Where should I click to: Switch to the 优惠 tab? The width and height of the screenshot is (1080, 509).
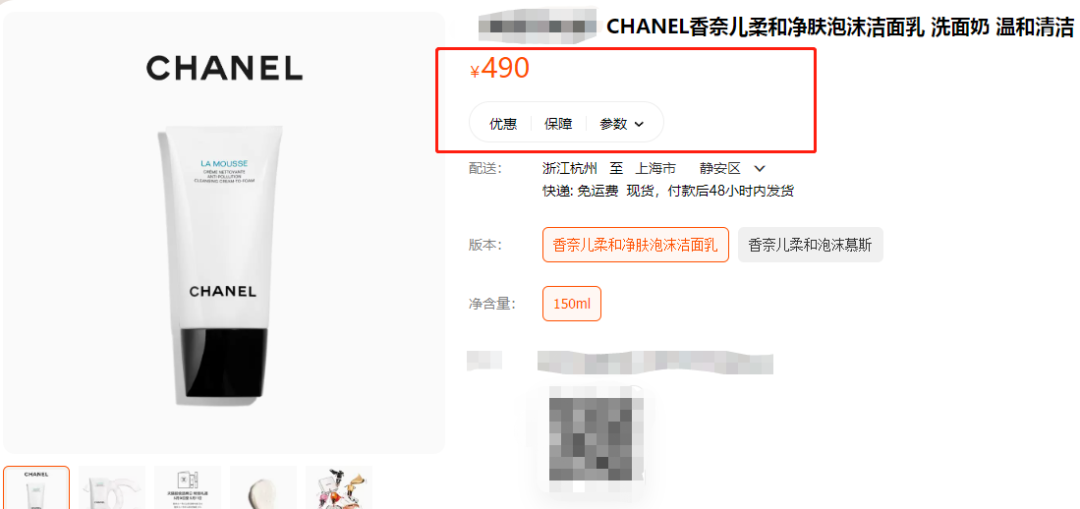click(x=503, y=124)
